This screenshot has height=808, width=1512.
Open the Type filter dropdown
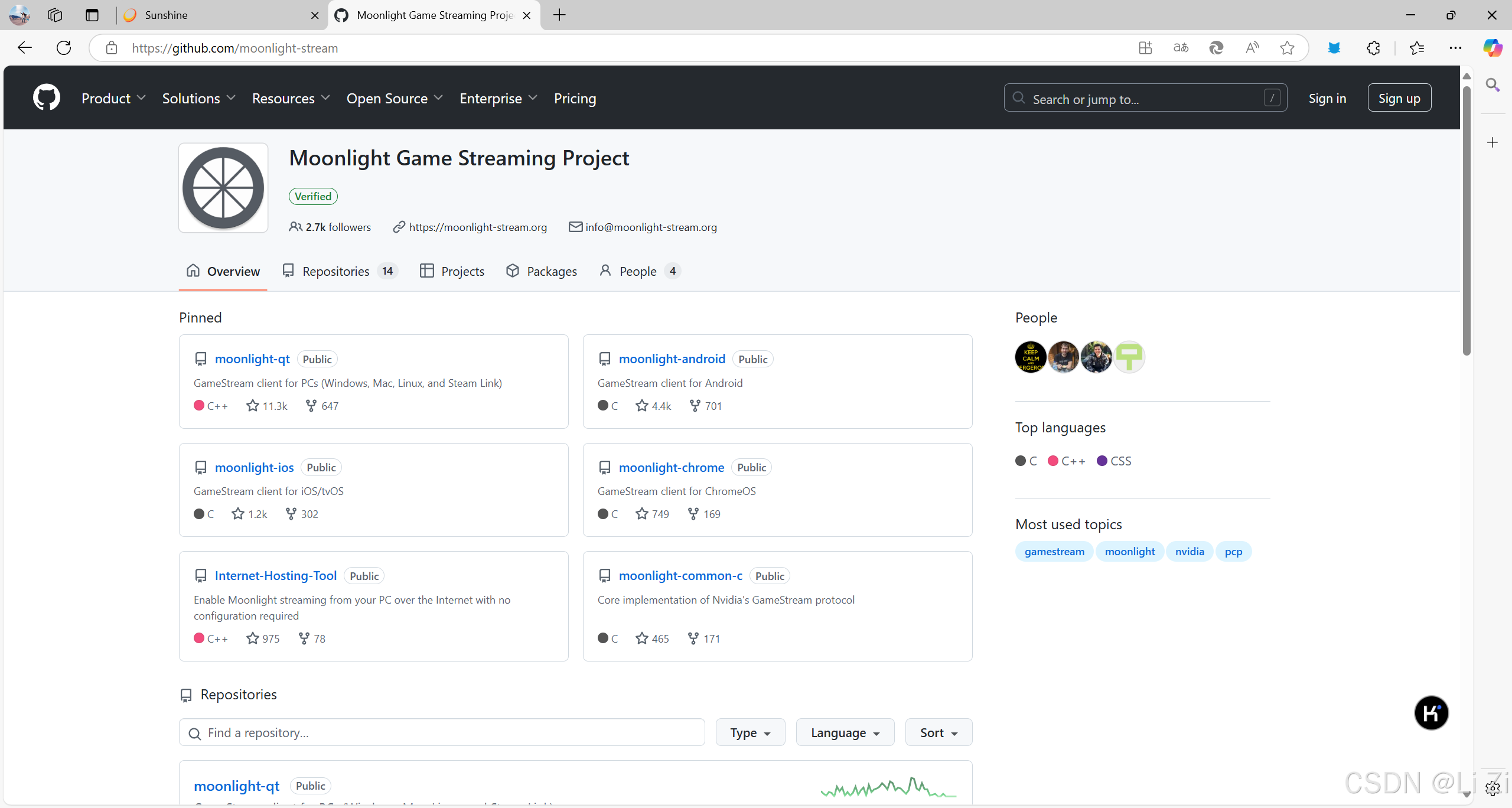(750, 732)
